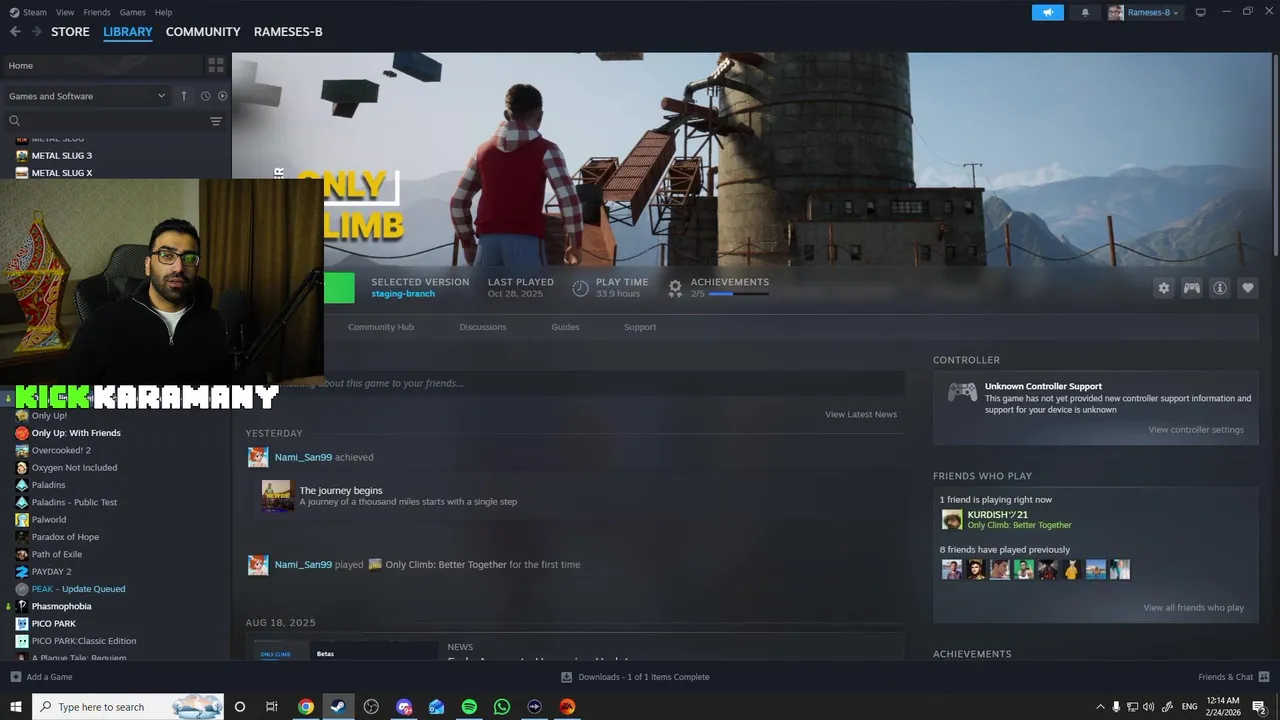The width and height of the screenshot is (1280, 720).
Task: Open friend KURDISH 21 profile
Action: point(997,515)
